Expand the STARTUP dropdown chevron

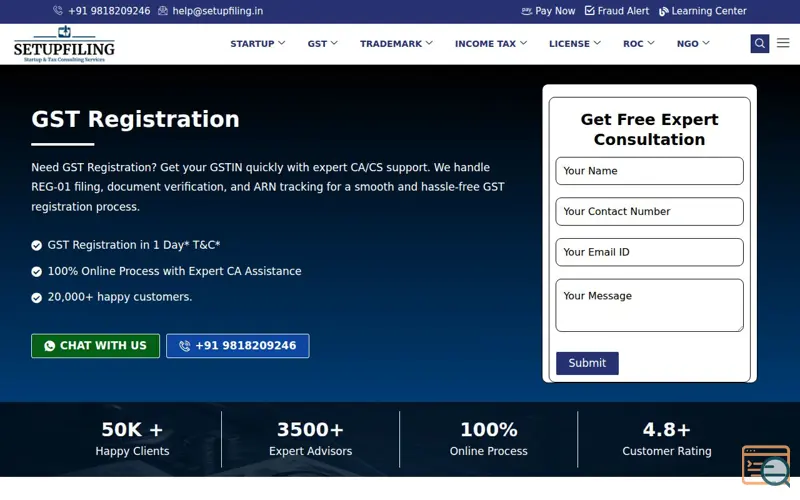pyautogui.click(x=282, y=43)
